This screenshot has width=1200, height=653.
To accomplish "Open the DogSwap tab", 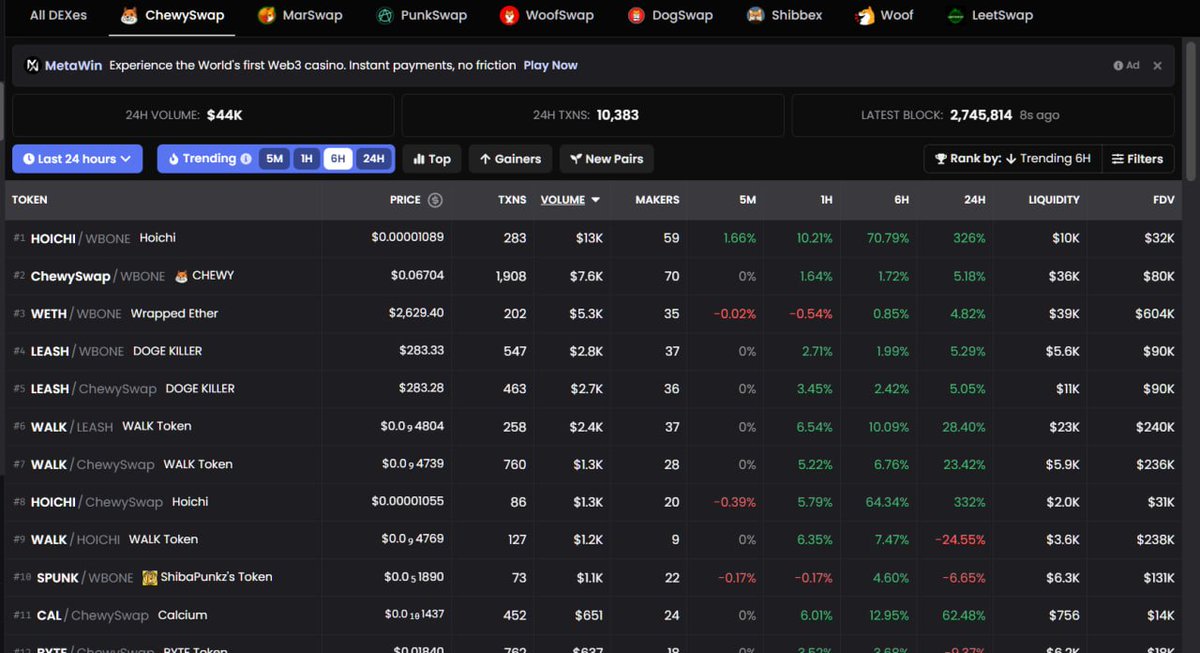I will point(671,16).
